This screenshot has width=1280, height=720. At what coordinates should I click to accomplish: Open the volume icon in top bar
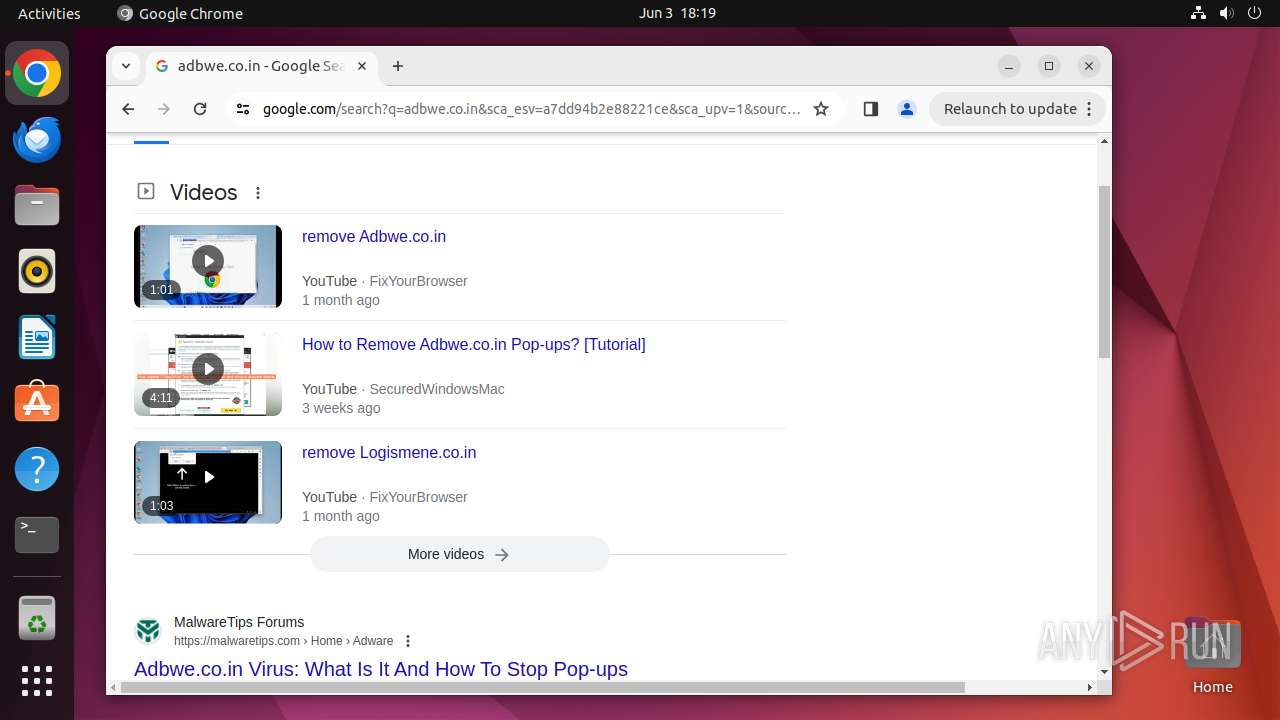pyautogui.click(x=1227, y=13)
